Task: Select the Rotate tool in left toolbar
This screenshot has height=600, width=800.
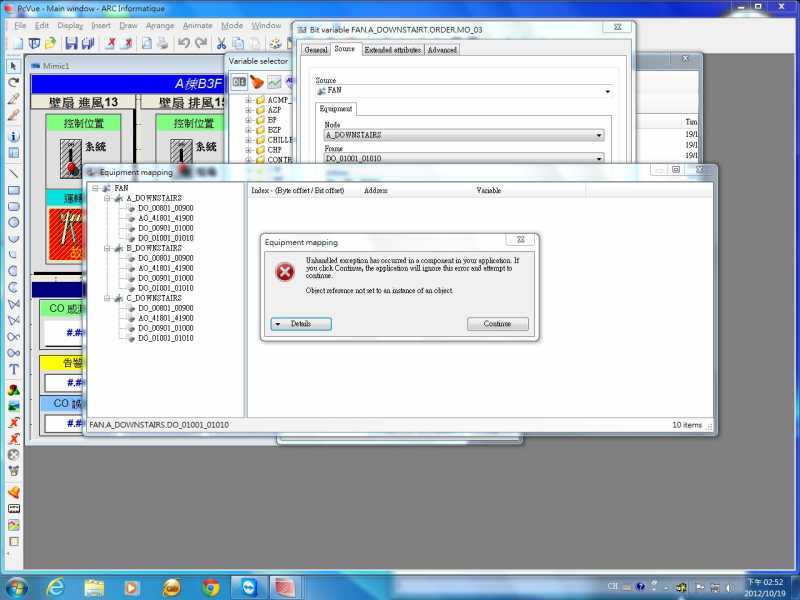Action: [x=14, y=82]
